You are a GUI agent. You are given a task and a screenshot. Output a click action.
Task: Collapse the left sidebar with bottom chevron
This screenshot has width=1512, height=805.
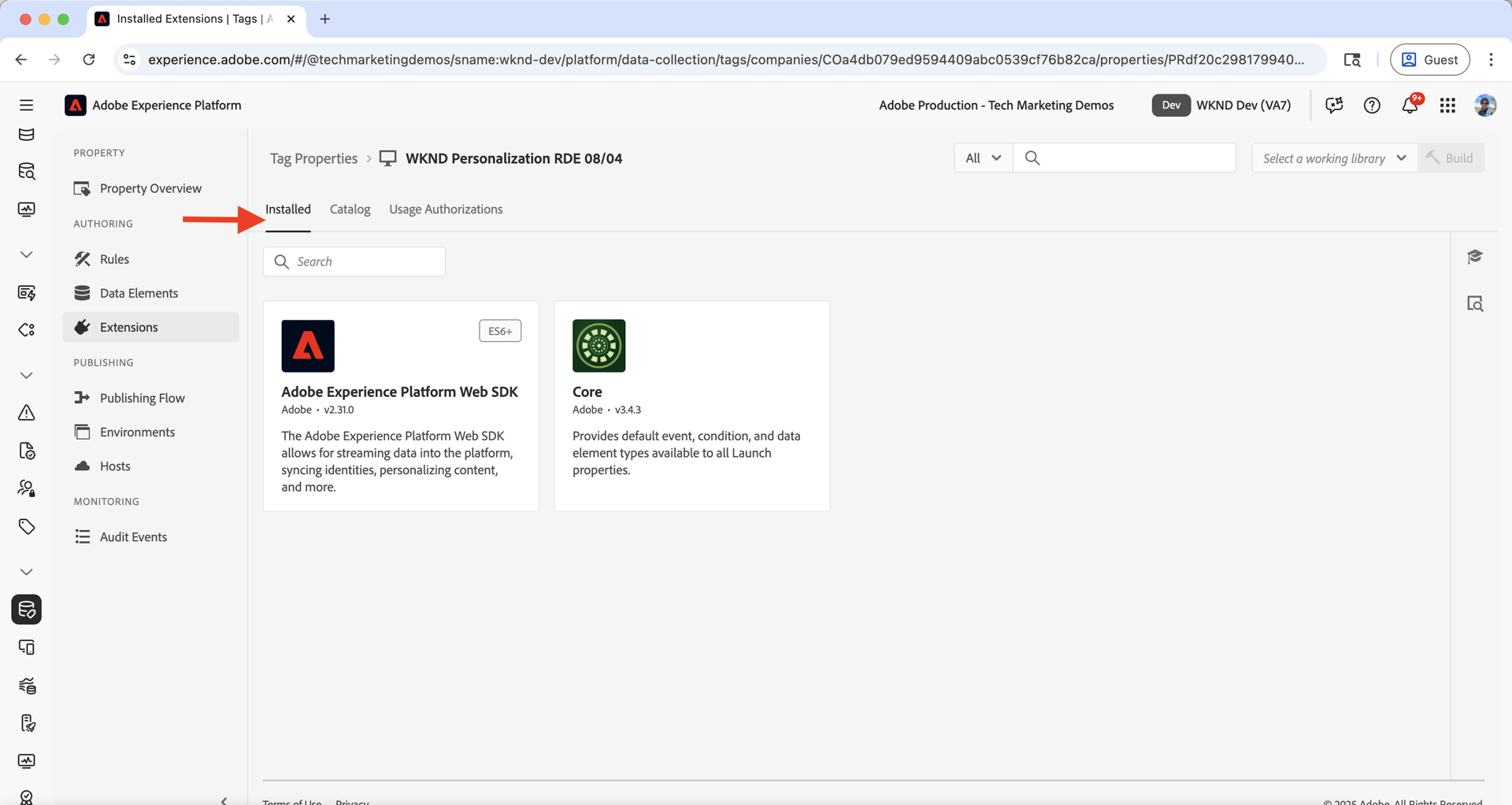pyautogui.click(x=224, y=799)
